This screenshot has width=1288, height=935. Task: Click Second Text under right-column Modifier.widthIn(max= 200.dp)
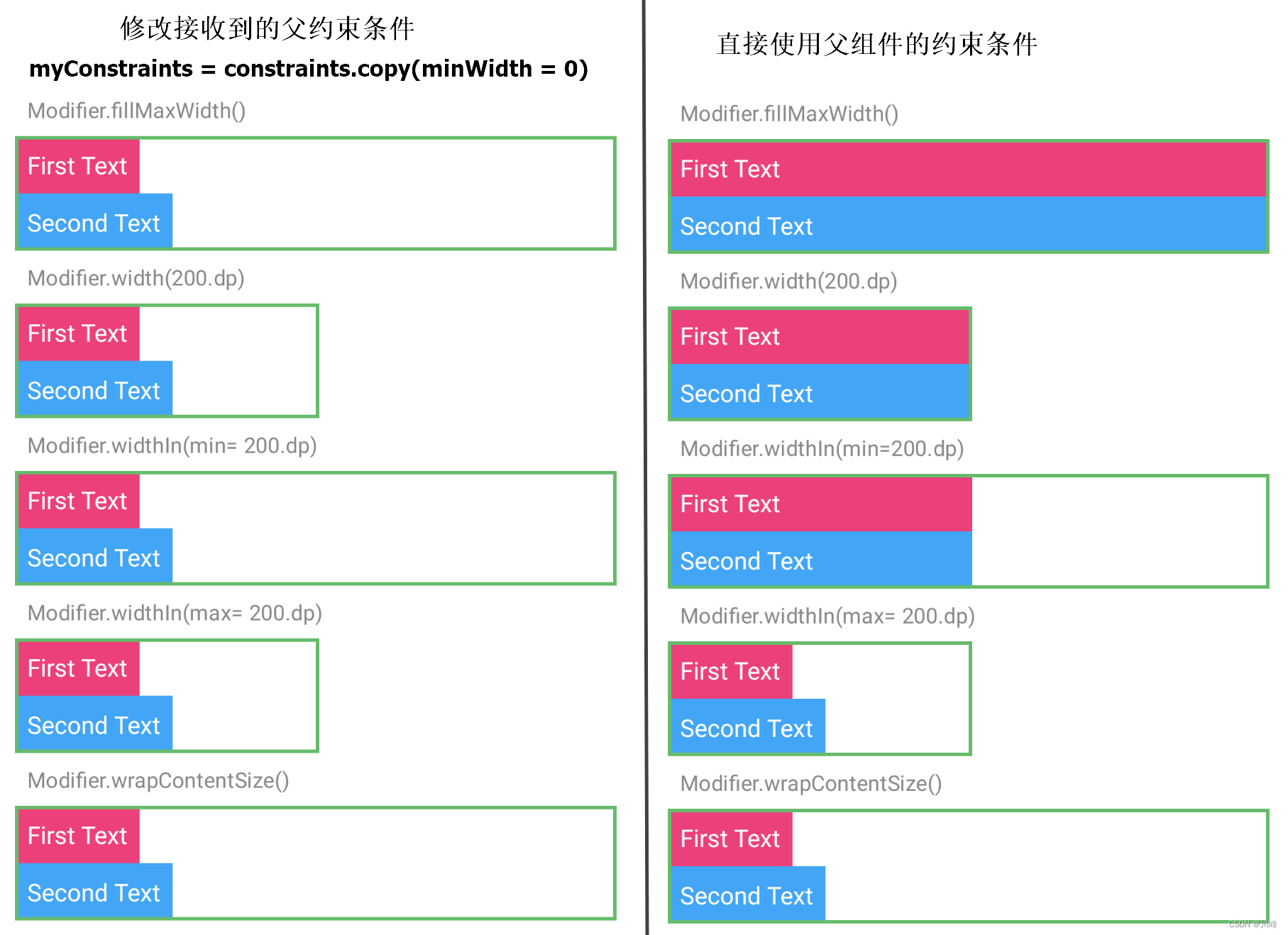[747, 729]
